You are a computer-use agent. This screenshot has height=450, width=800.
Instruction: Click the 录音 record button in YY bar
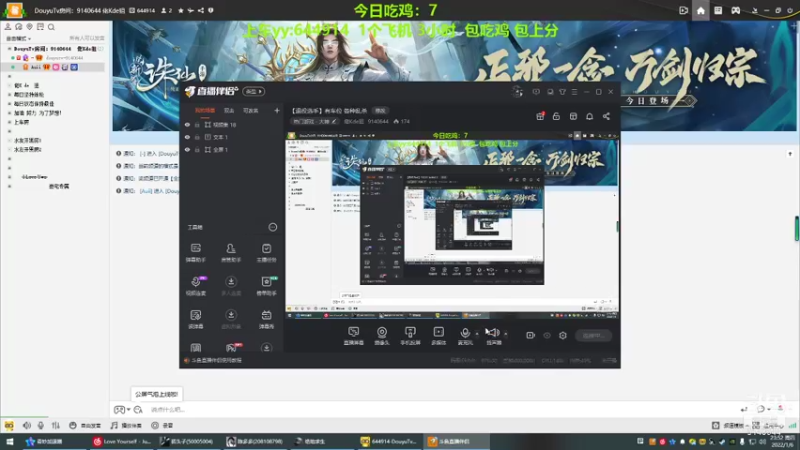click(162, 425)
